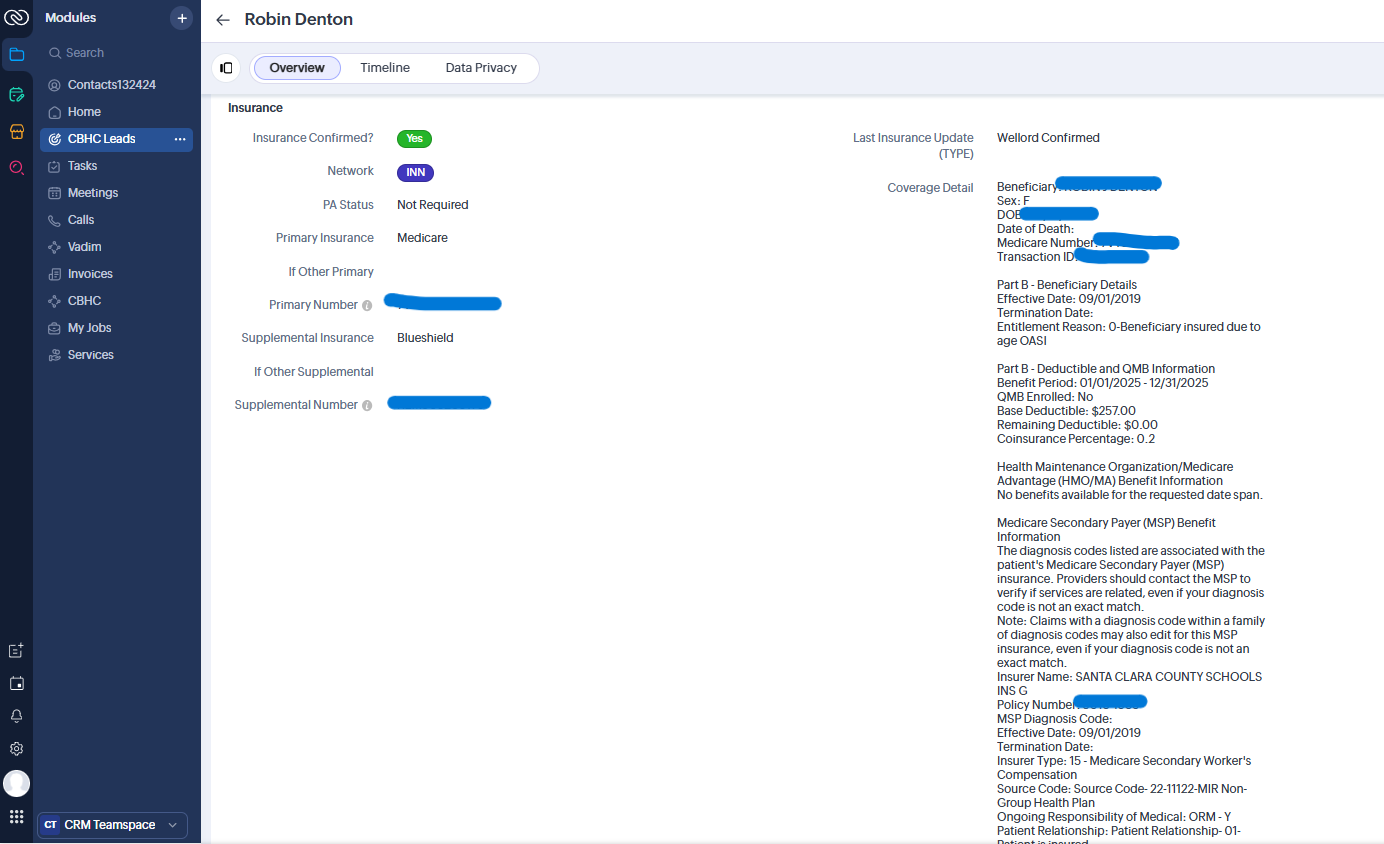Click the INN network badge
The height and width of the screenshot is (844, 1384).
point(415,172)
